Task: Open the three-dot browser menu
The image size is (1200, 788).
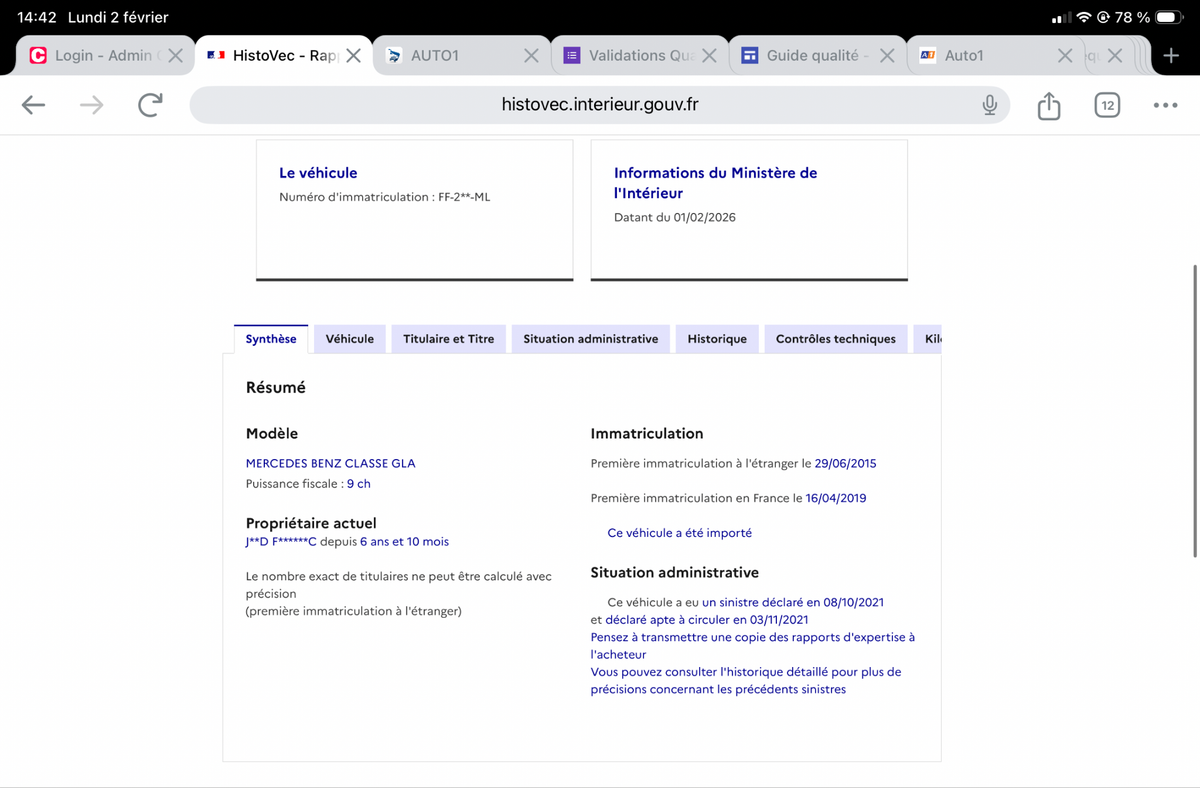Action: pyautogui.click(x=1164, y=105)
